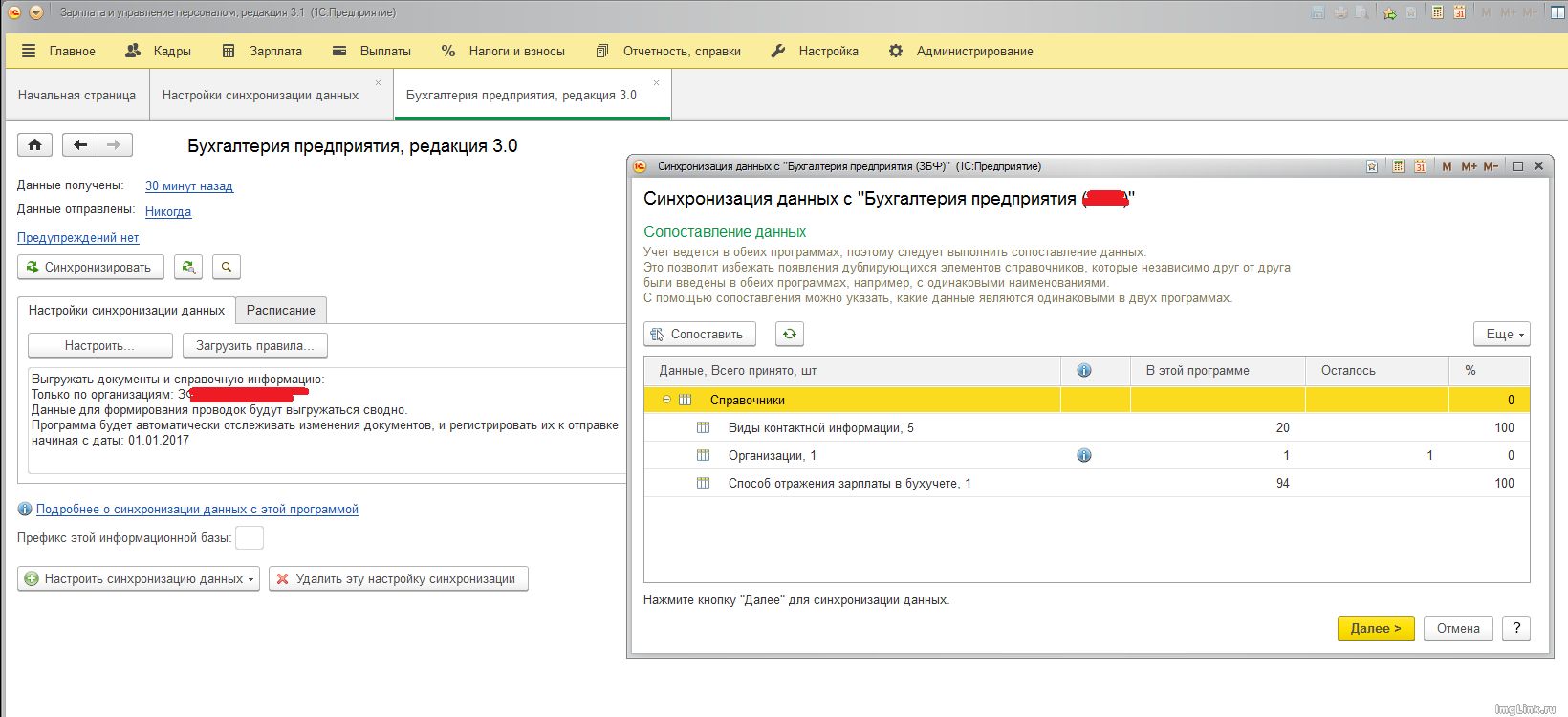Image resolution: width=1568 pixels, height=717 pixels.
Task: Open calculator in main window title bar
Action: (x=1437, y=12)
